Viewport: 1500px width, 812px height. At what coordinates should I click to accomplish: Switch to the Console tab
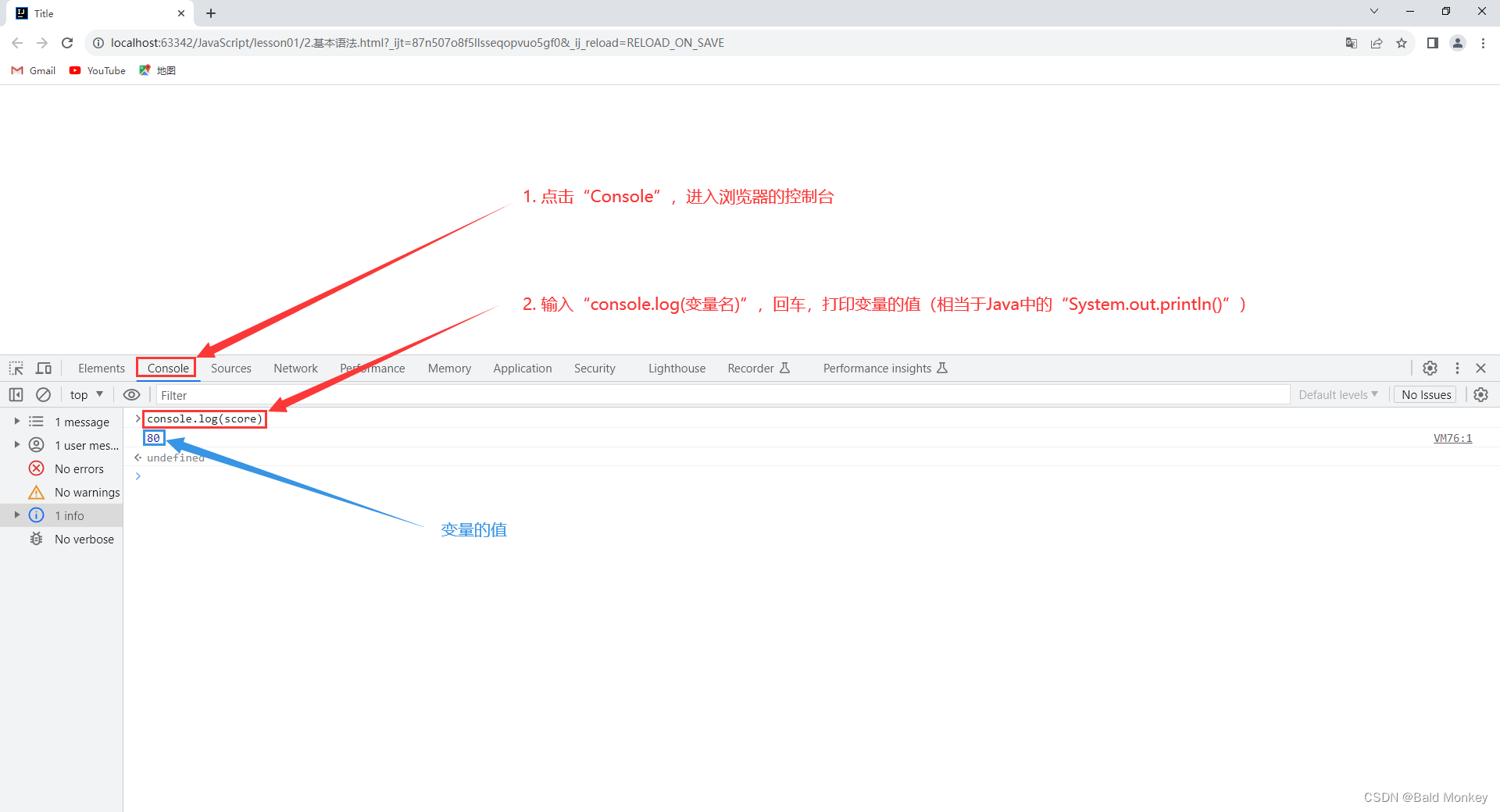[x=168, y=368]
